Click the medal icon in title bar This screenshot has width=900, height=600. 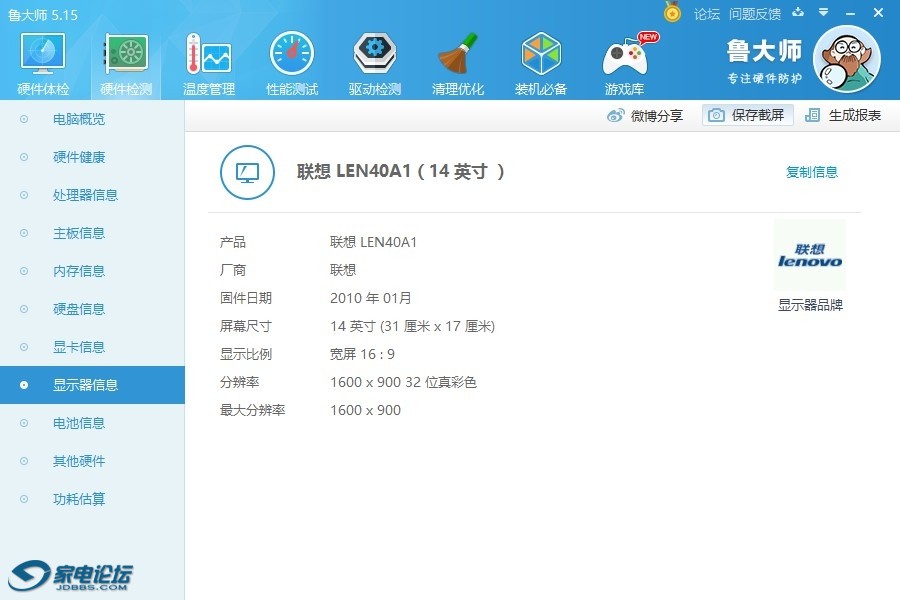click(672, 13)
